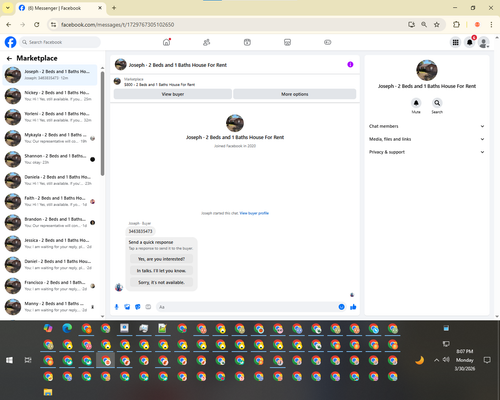The height and width of the screenshot is (400, 500).
Task: Open the account profile avatar menu
Action: (484, 42)
